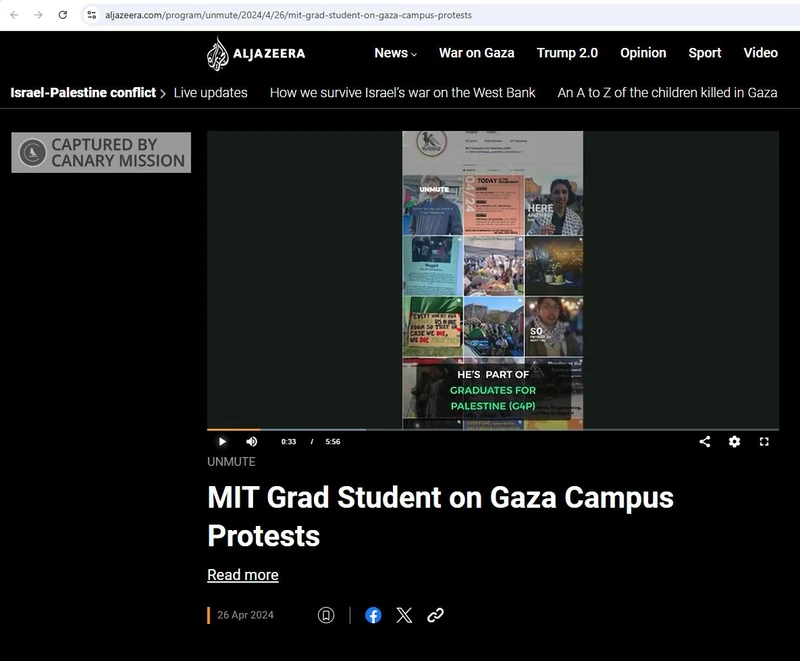Click the Read more link

(x=242, y=574)
